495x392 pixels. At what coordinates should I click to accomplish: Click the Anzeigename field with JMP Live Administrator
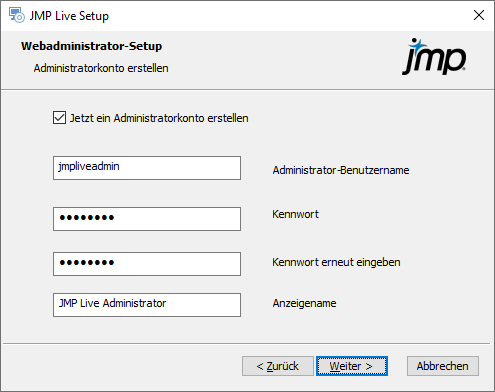tap(147, 305)
